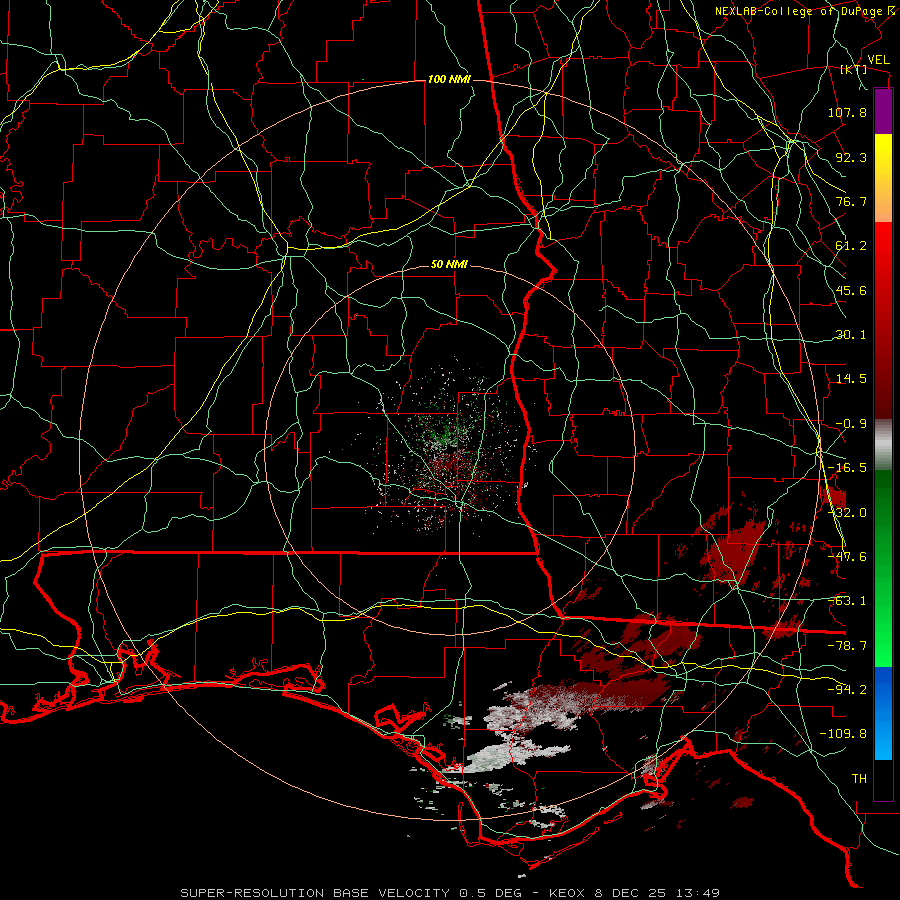Click the 50 NMI range ring label
Screen dimensions: 900x900
[449, 265]
